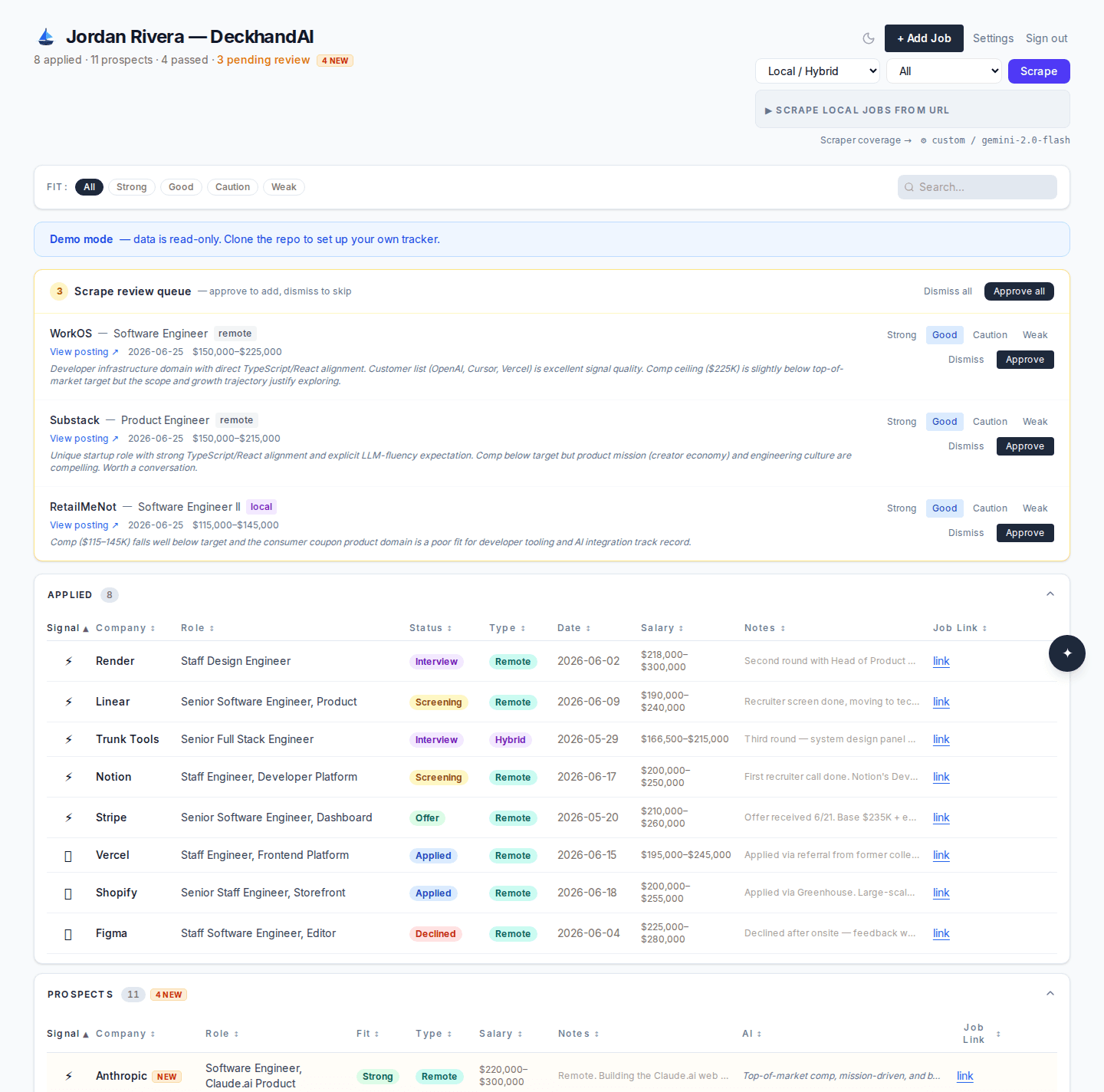Sort Prospects table by Type
1104x1092 pixels.
coord(434,1034)
